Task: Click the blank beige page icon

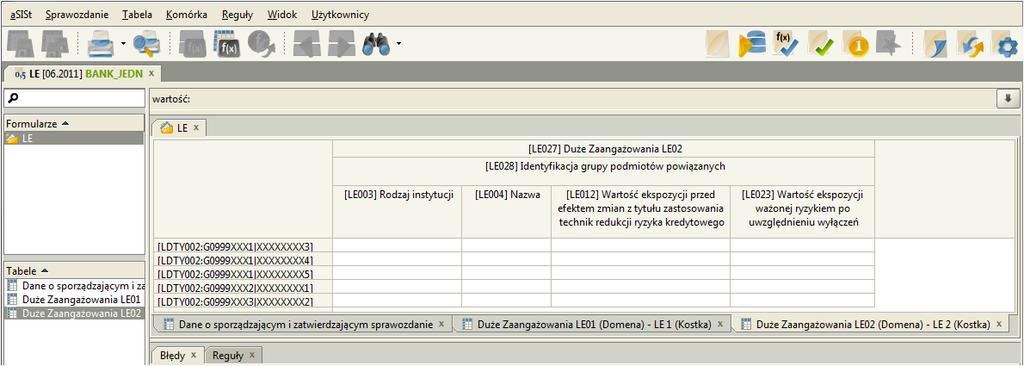Action: 718,44
